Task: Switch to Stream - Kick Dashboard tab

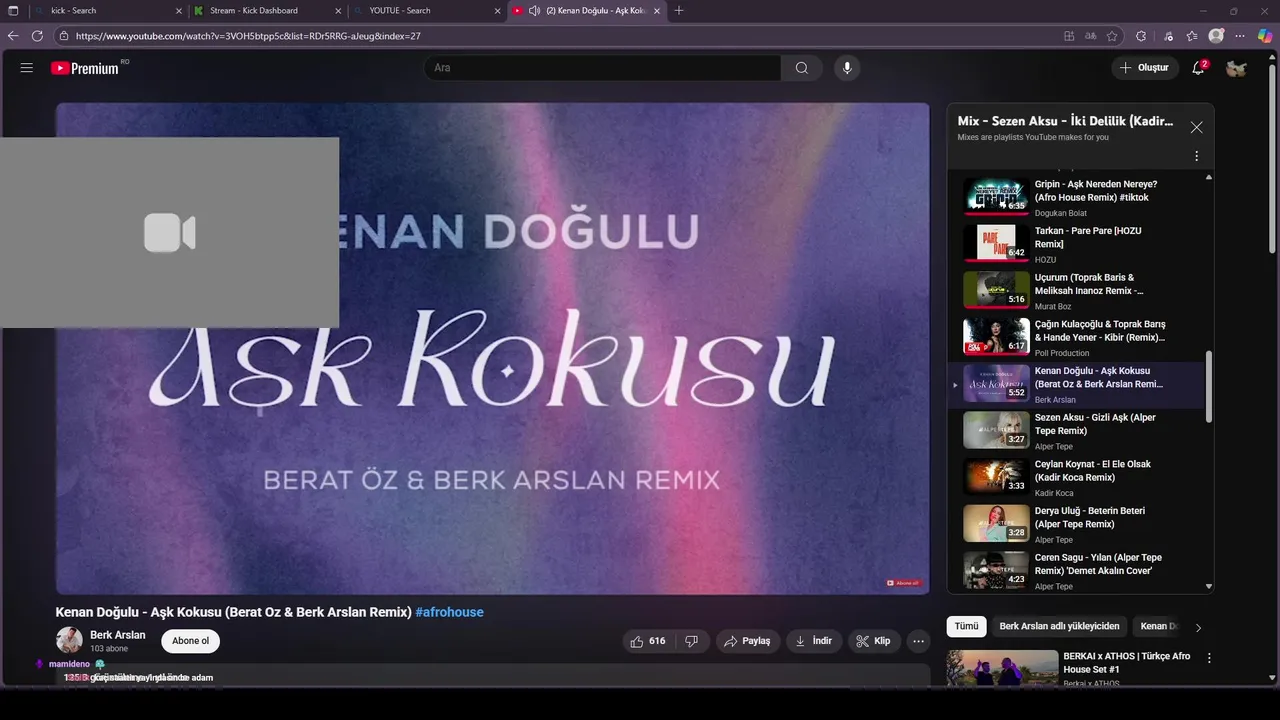Action: 265,11
